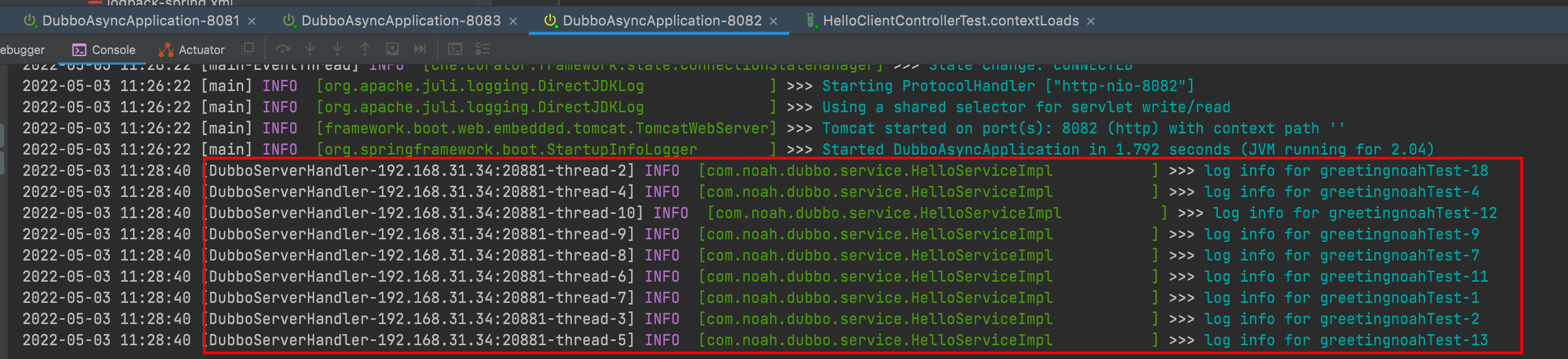The image size is (1568, 359).
Task: Click the Evaluate Expression icon
Action: pyautogui.click(x=455, y=49)
